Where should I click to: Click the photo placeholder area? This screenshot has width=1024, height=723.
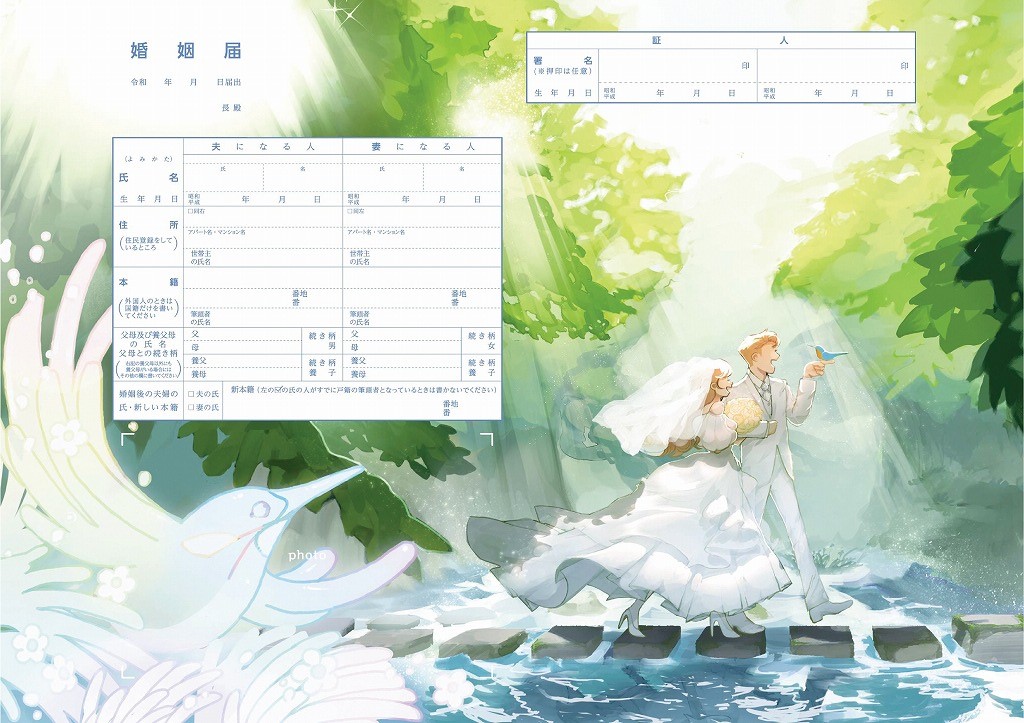click(307, 555)
